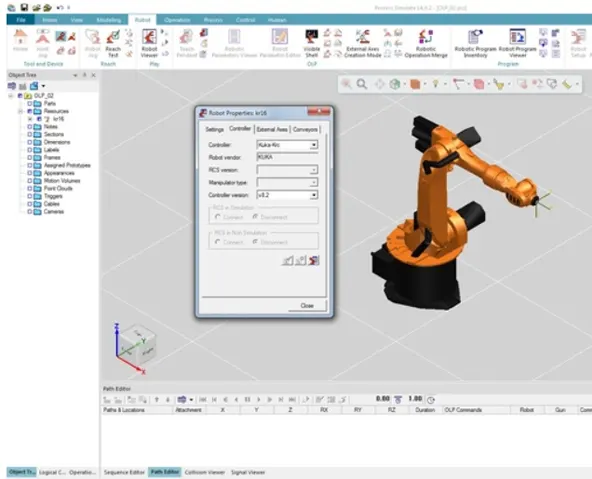Switch to the Collision Viewer tab
The height and width of the screenshot is (479, 592).
(205, 472)
